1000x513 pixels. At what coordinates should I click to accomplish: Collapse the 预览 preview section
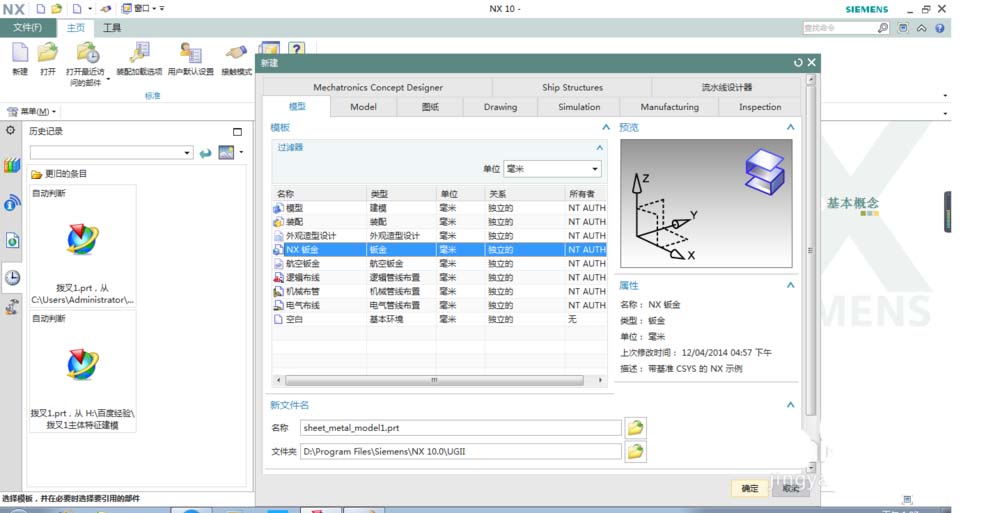click(790, 128)
